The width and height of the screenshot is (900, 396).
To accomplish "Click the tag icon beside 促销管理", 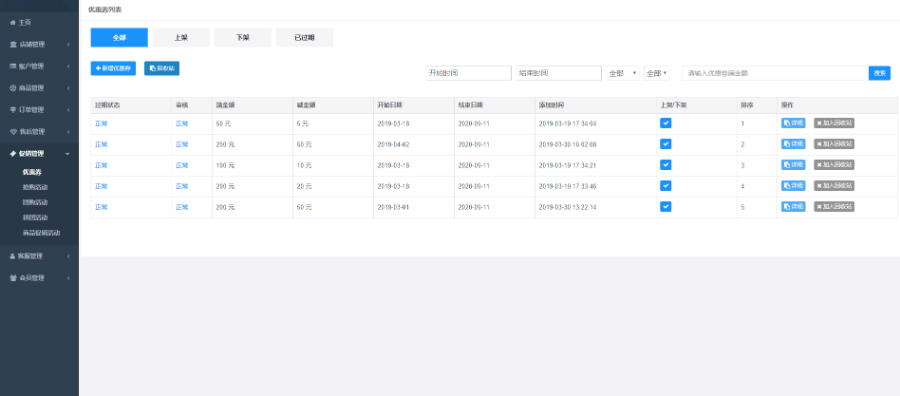I will tap(13, 153).
